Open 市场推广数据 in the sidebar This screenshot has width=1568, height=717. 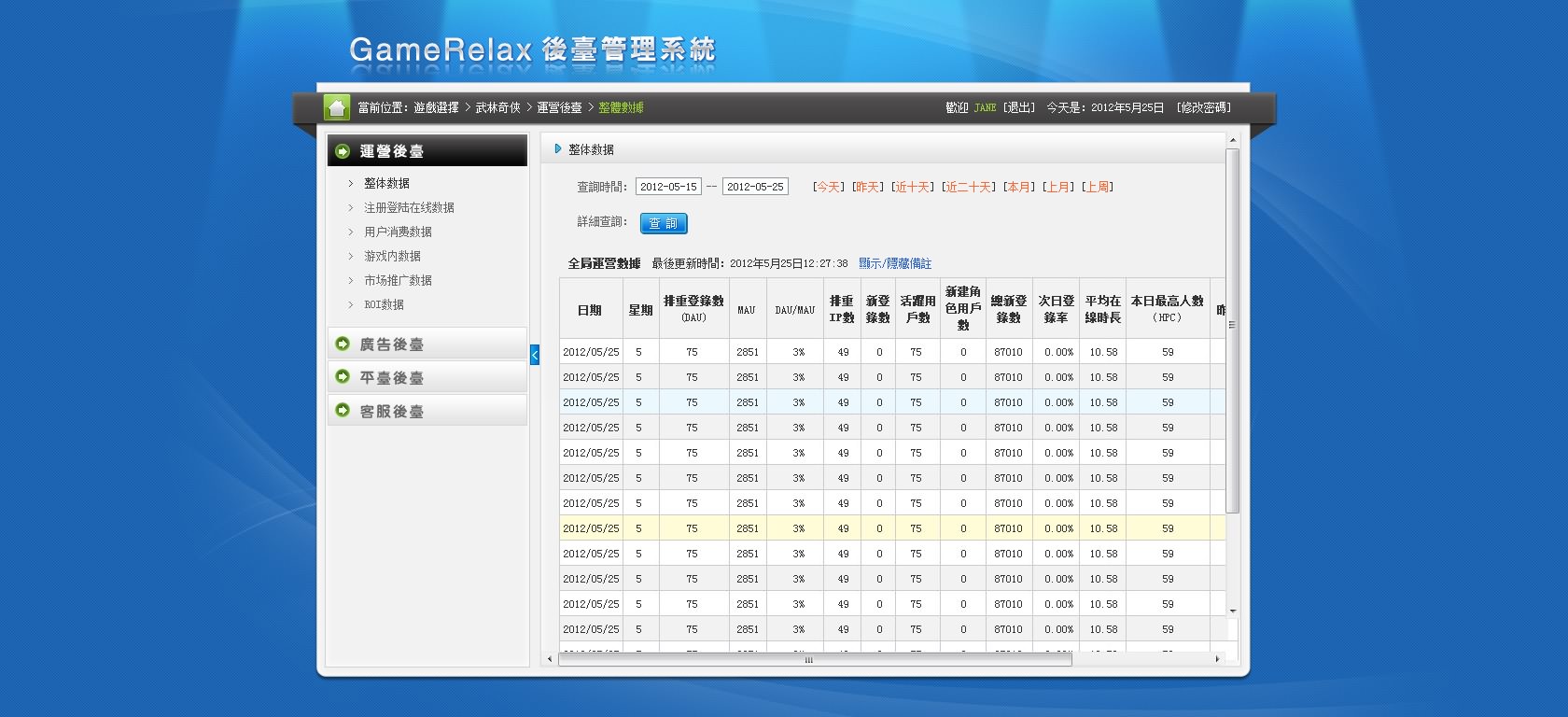tap(398, 280)
